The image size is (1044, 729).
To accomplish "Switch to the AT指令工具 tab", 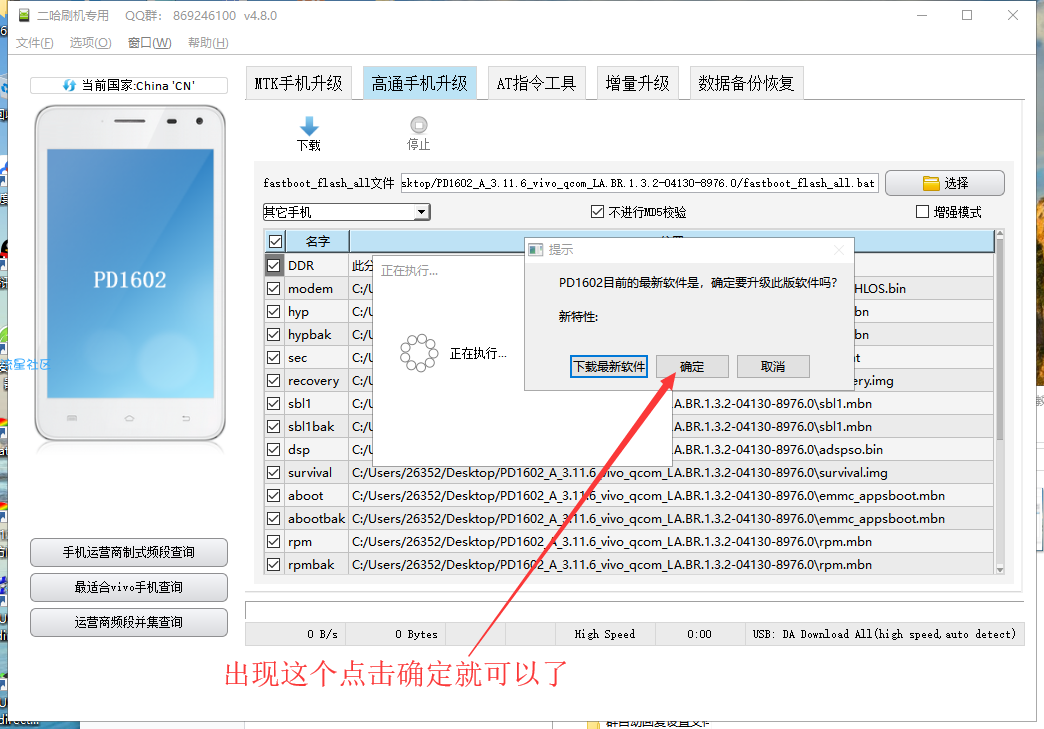I will coord(536,83).
